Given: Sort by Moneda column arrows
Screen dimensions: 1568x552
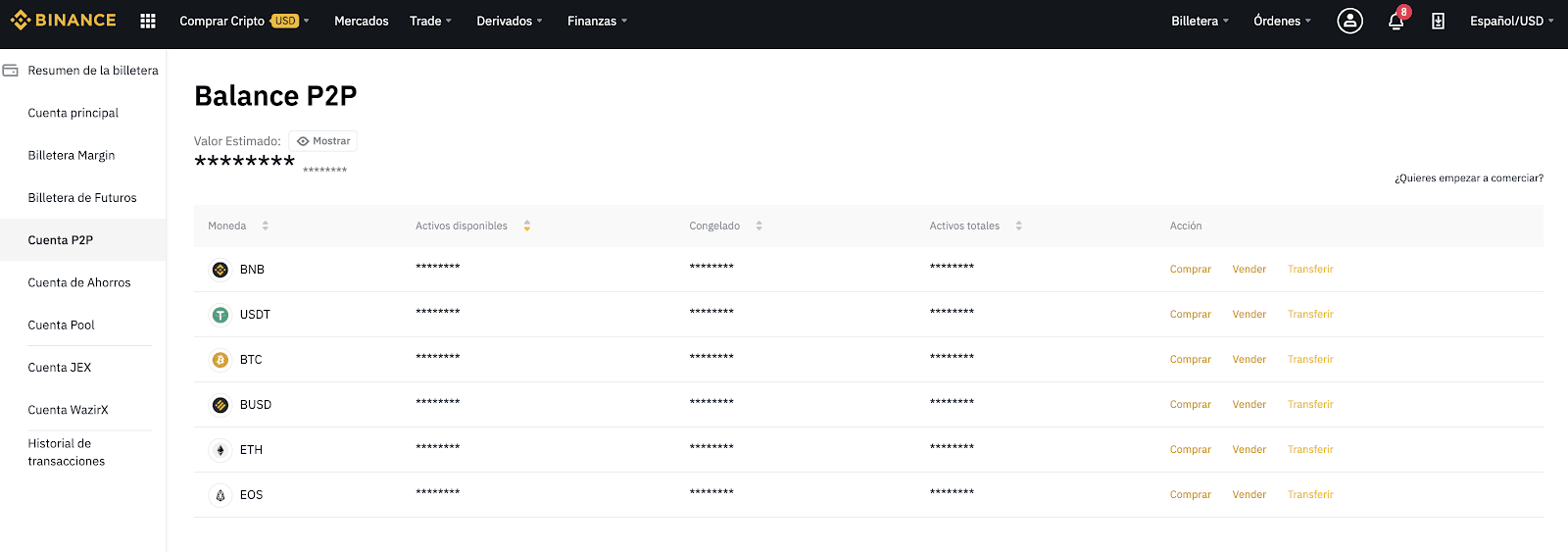Looking at the screenshot, I should 265,226.
